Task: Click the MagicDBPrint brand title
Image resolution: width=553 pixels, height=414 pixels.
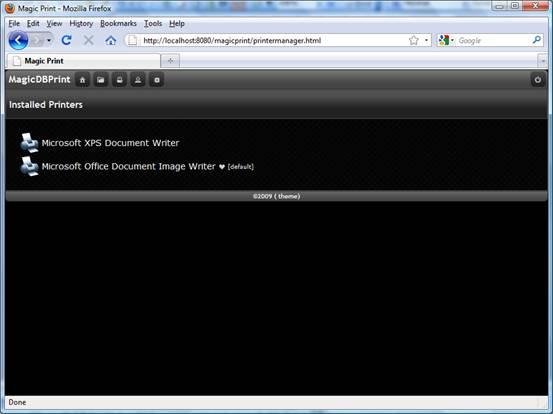Action: pos(40,80)
